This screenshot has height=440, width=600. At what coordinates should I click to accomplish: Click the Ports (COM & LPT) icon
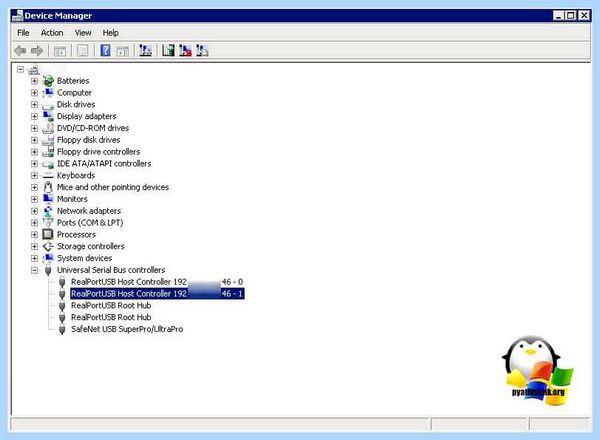(48, 223)
